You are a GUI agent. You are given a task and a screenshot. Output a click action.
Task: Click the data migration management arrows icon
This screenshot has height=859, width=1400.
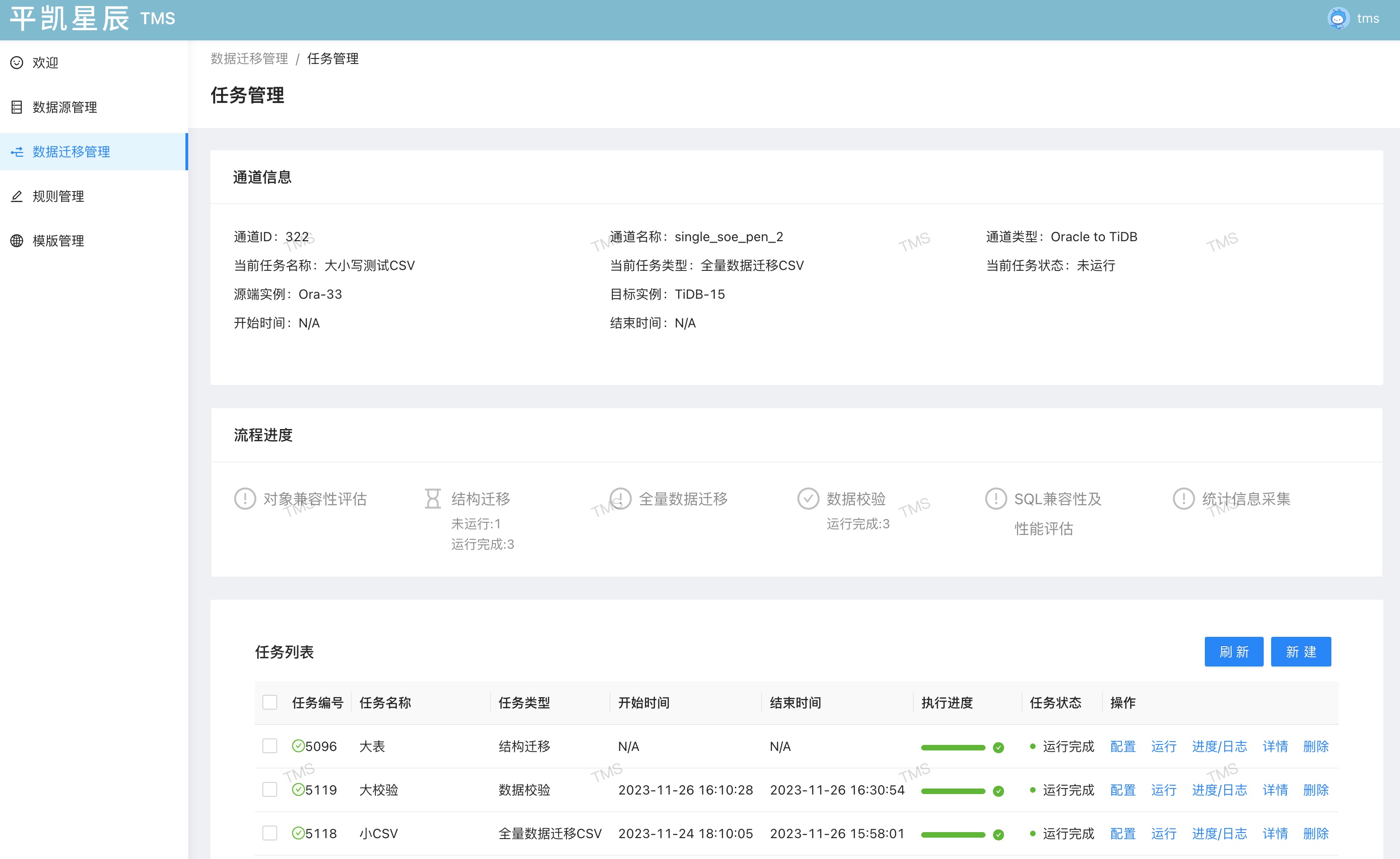coord(17,152)
